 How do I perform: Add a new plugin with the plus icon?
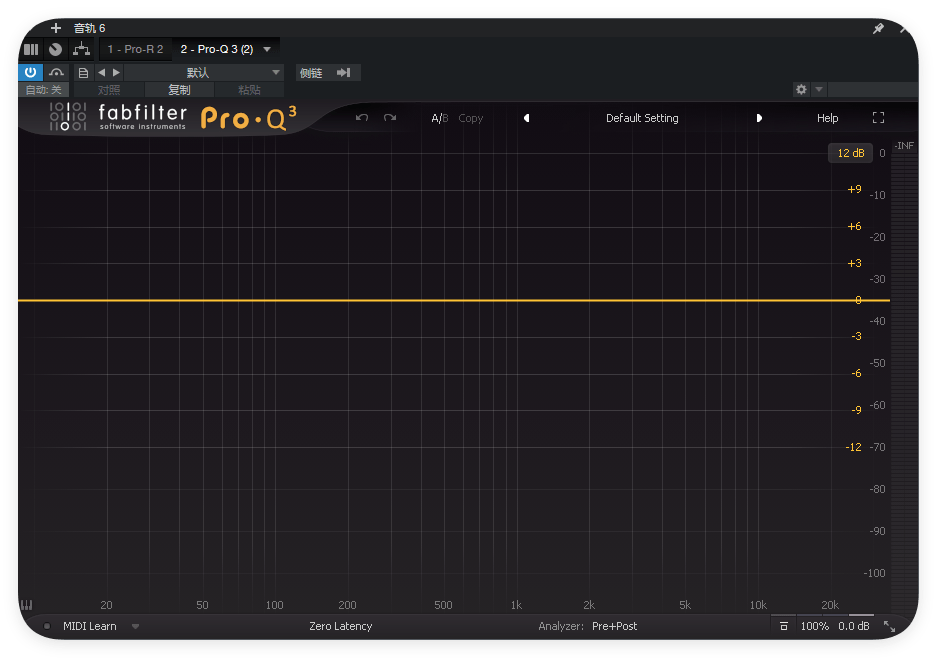coord(56,28)
